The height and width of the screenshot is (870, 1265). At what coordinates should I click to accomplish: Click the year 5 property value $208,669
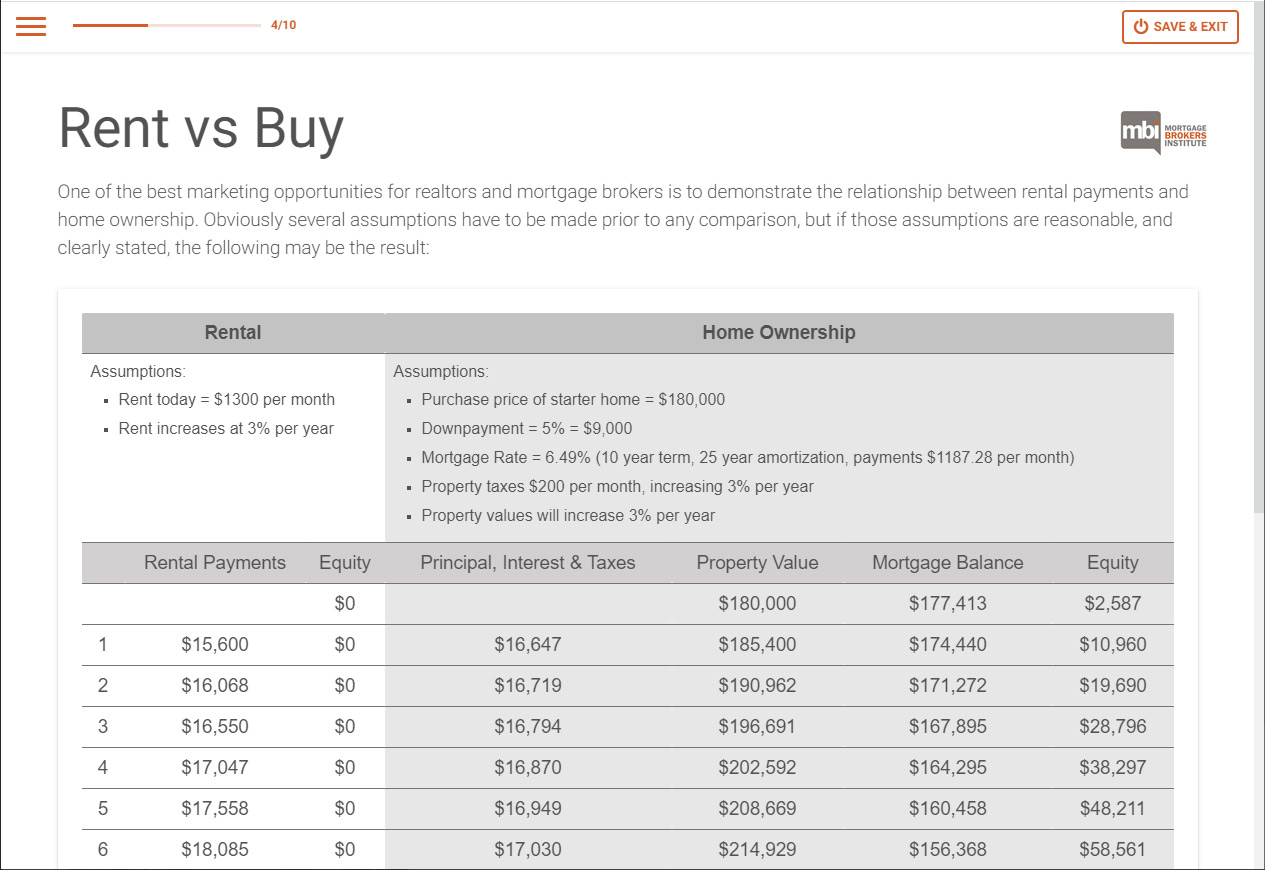pos(757,809)
